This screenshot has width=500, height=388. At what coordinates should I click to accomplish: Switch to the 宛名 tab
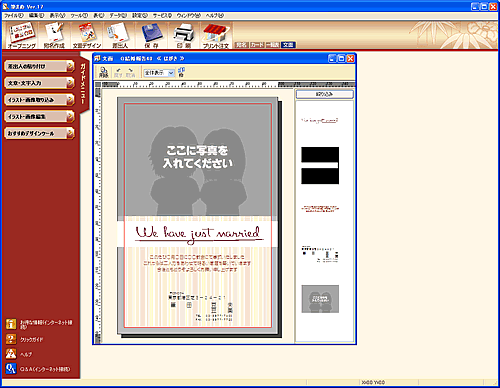pyautogui.click(x=242, y=45)
